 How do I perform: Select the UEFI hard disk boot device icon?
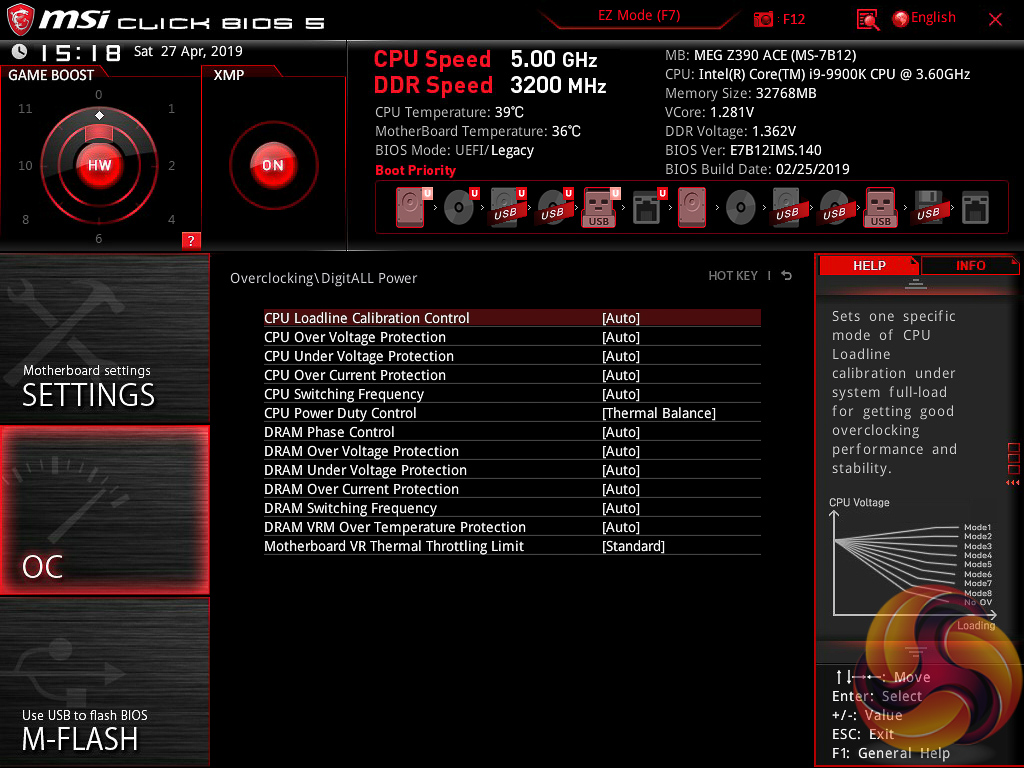click(x=413, y=207)
